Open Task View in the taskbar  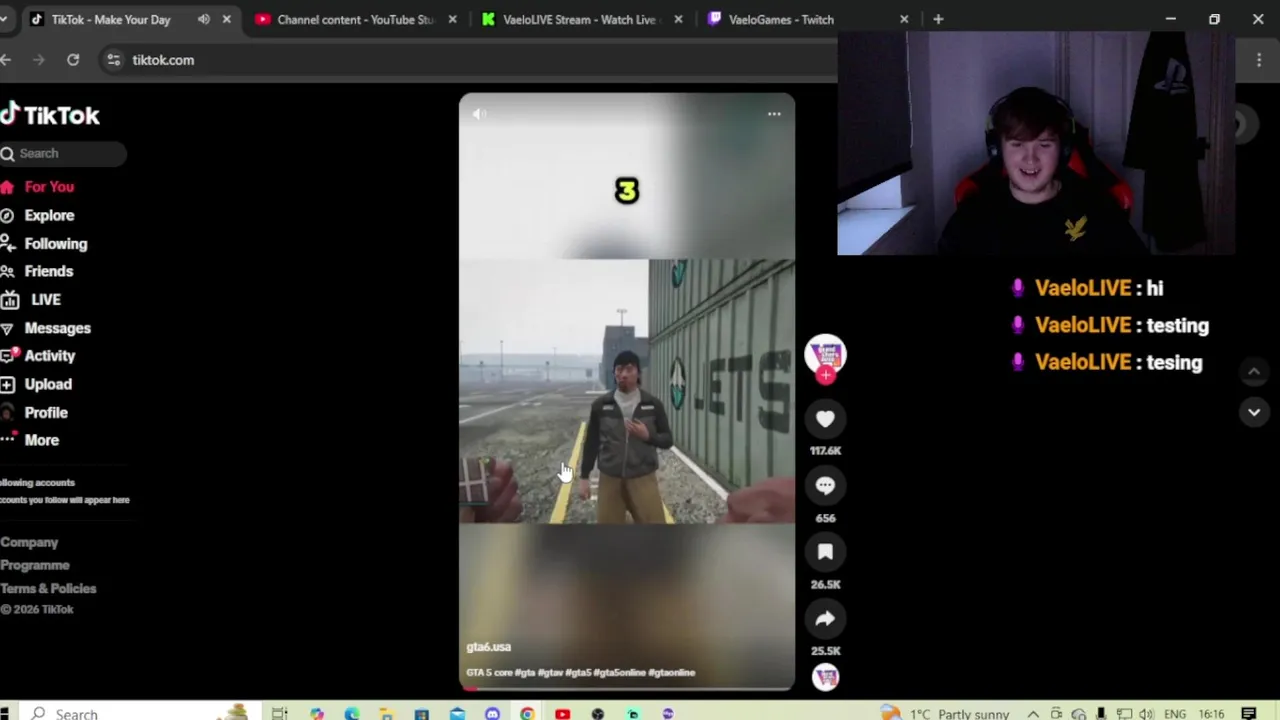tap(280, 713)
